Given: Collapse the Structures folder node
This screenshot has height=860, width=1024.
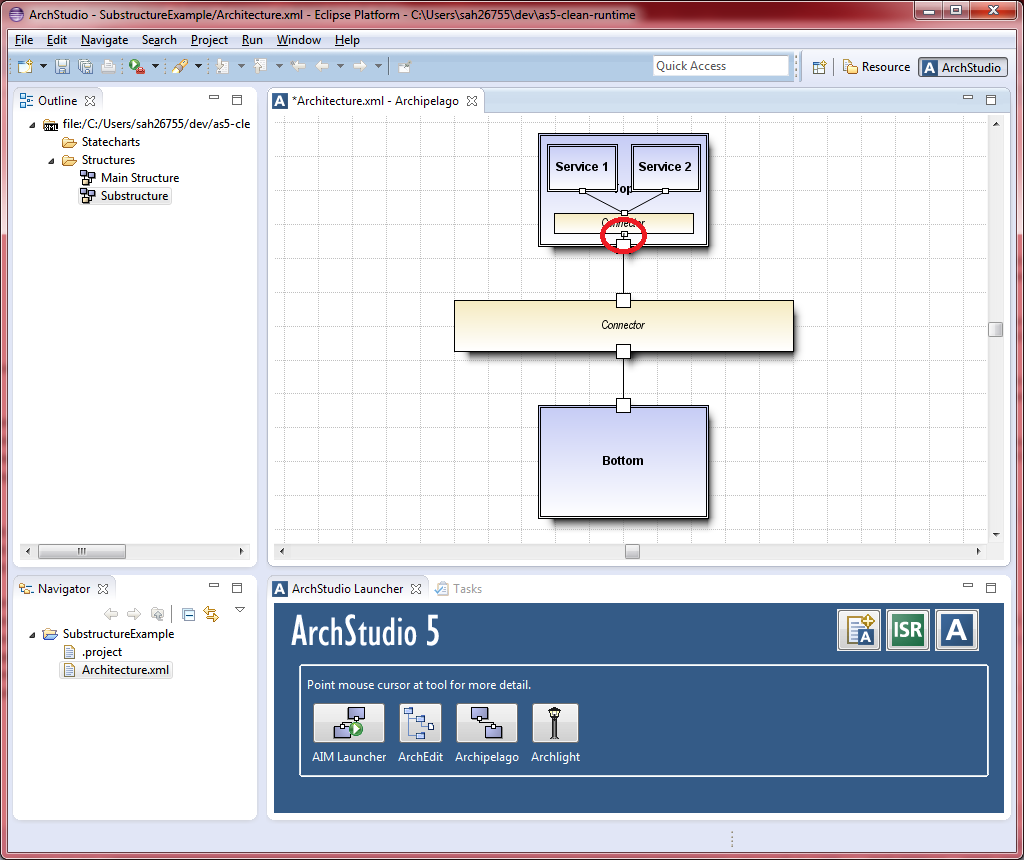Looking at the screenshot, I should 51,161.
